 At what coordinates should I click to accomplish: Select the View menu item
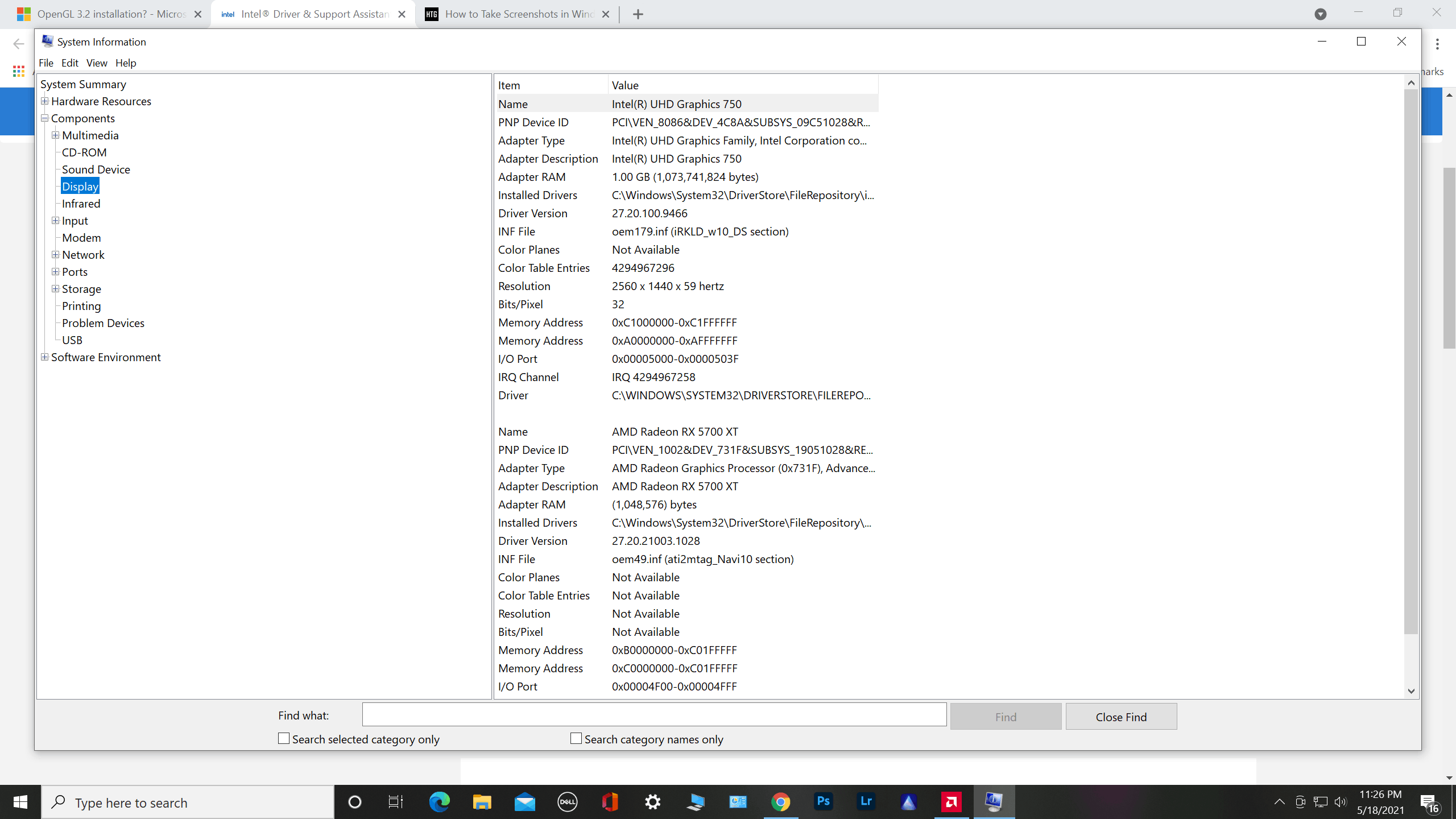(x=96, y=63)
